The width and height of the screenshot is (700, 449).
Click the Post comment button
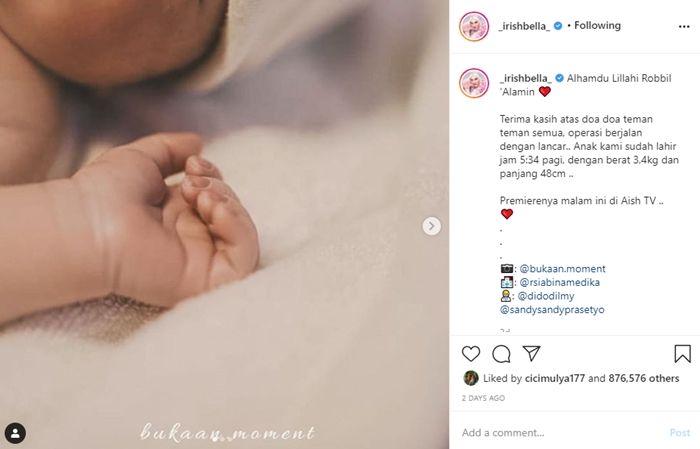679,432
